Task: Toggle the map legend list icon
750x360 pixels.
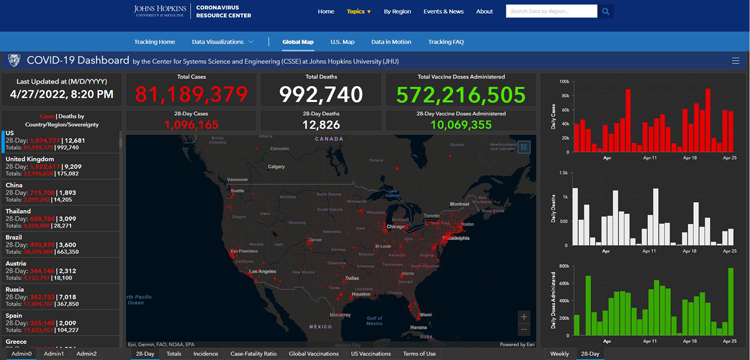Action: tap(523, 147)
